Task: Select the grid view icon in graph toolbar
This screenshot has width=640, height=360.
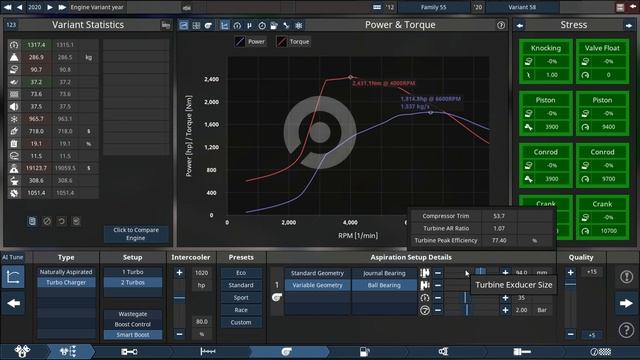Action: click(x=196, y=25)
